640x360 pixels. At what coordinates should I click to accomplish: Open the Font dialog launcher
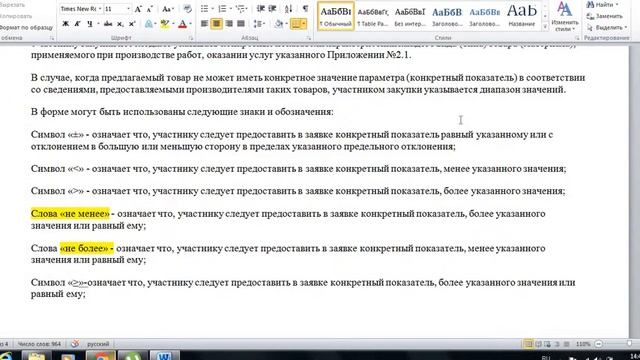191,38
